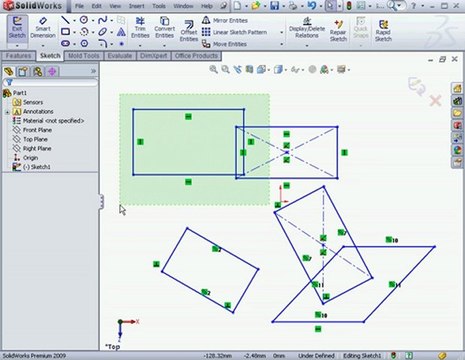
Task: Click the Undo arrow icon
Action: (x=312, y=6)
